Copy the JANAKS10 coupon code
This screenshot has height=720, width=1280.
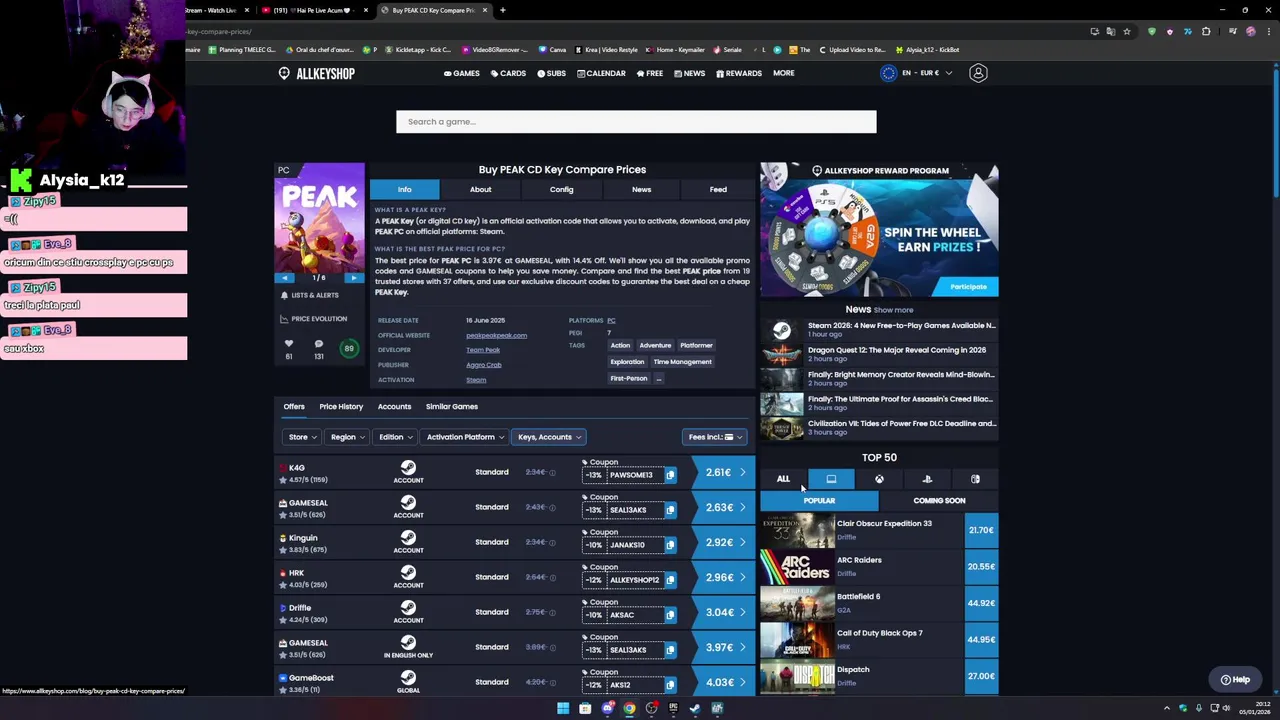point(670,545)
